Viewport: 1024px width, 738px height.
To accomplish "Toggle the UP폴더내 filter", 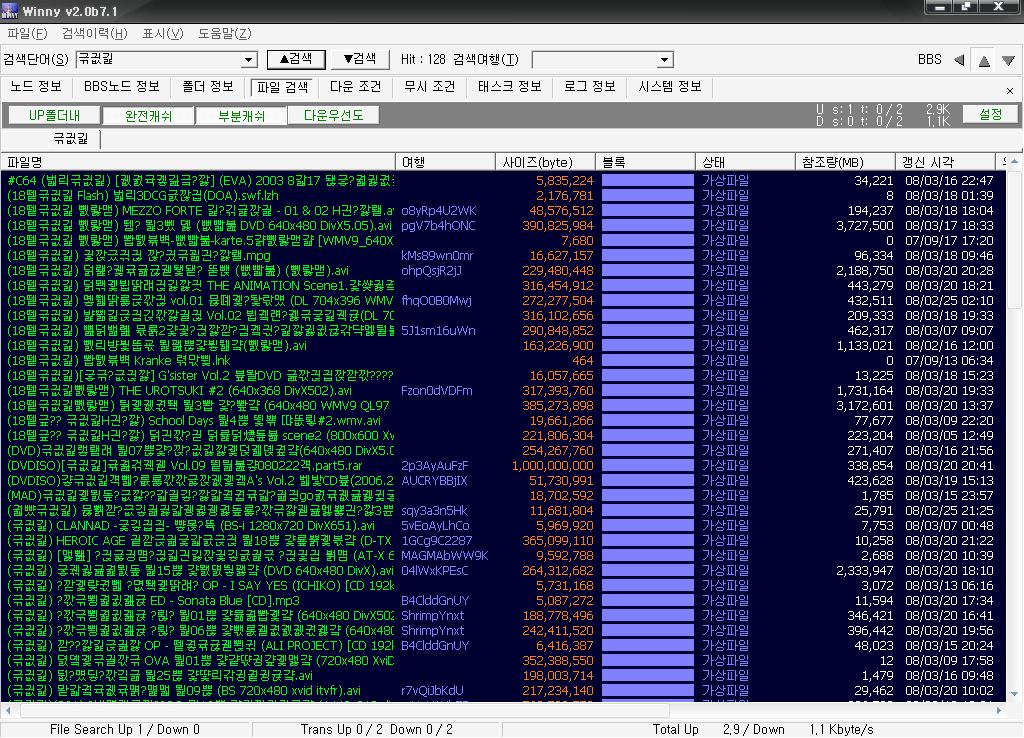I will point(55,116).
